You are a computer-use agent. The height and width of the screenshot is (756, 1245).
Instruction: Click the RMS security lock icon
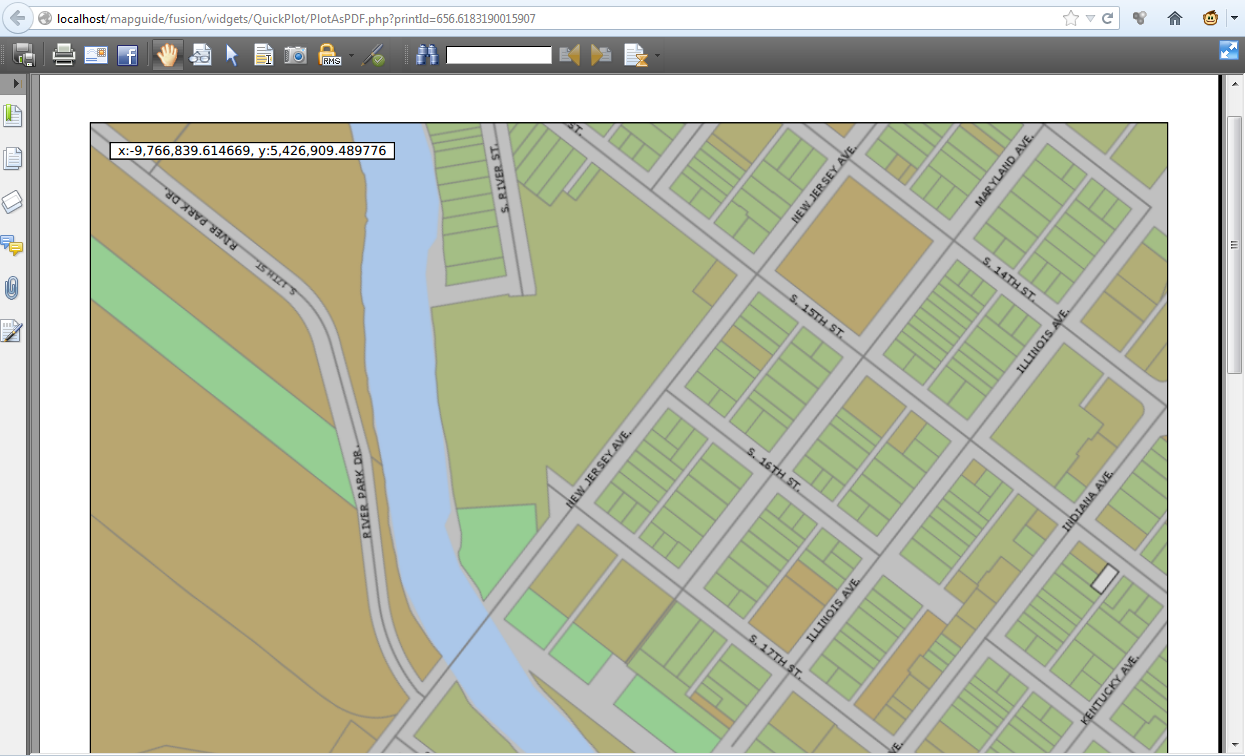point(327,55)
